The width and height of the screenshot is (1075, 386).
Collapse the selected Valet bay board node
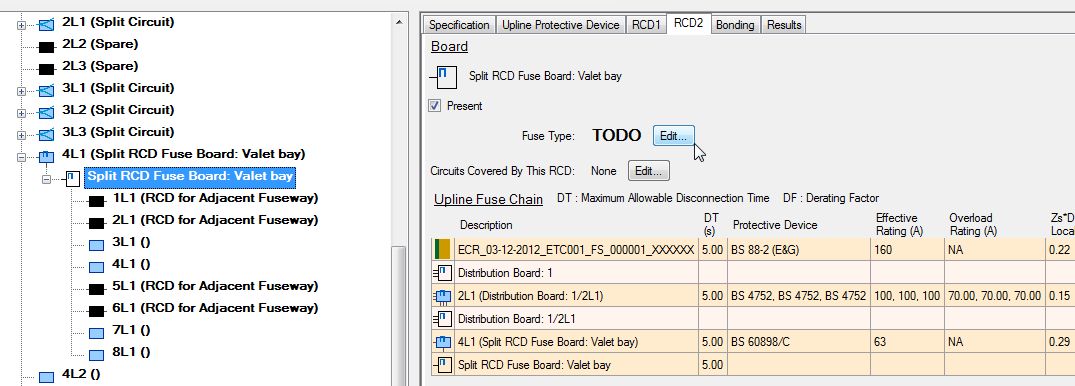[x=47, y=179]
